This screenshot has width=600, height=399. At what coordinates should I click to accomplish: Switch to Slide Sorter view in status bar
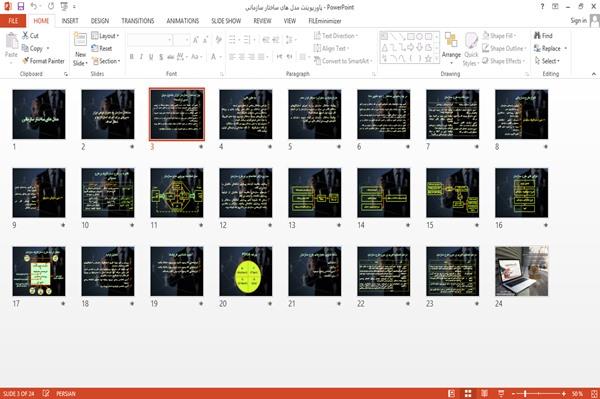[x=468, y=394]
